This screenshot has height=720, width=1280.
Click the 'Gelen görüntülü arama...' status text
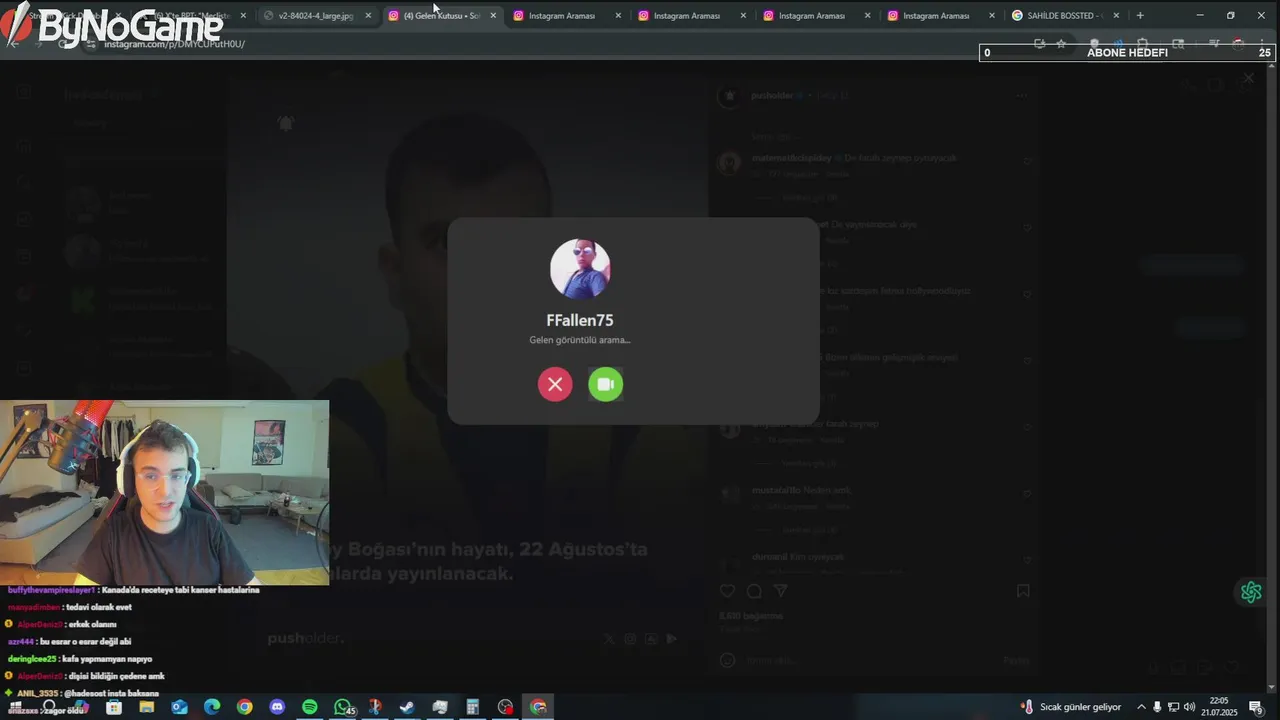(x=580, y=340)
